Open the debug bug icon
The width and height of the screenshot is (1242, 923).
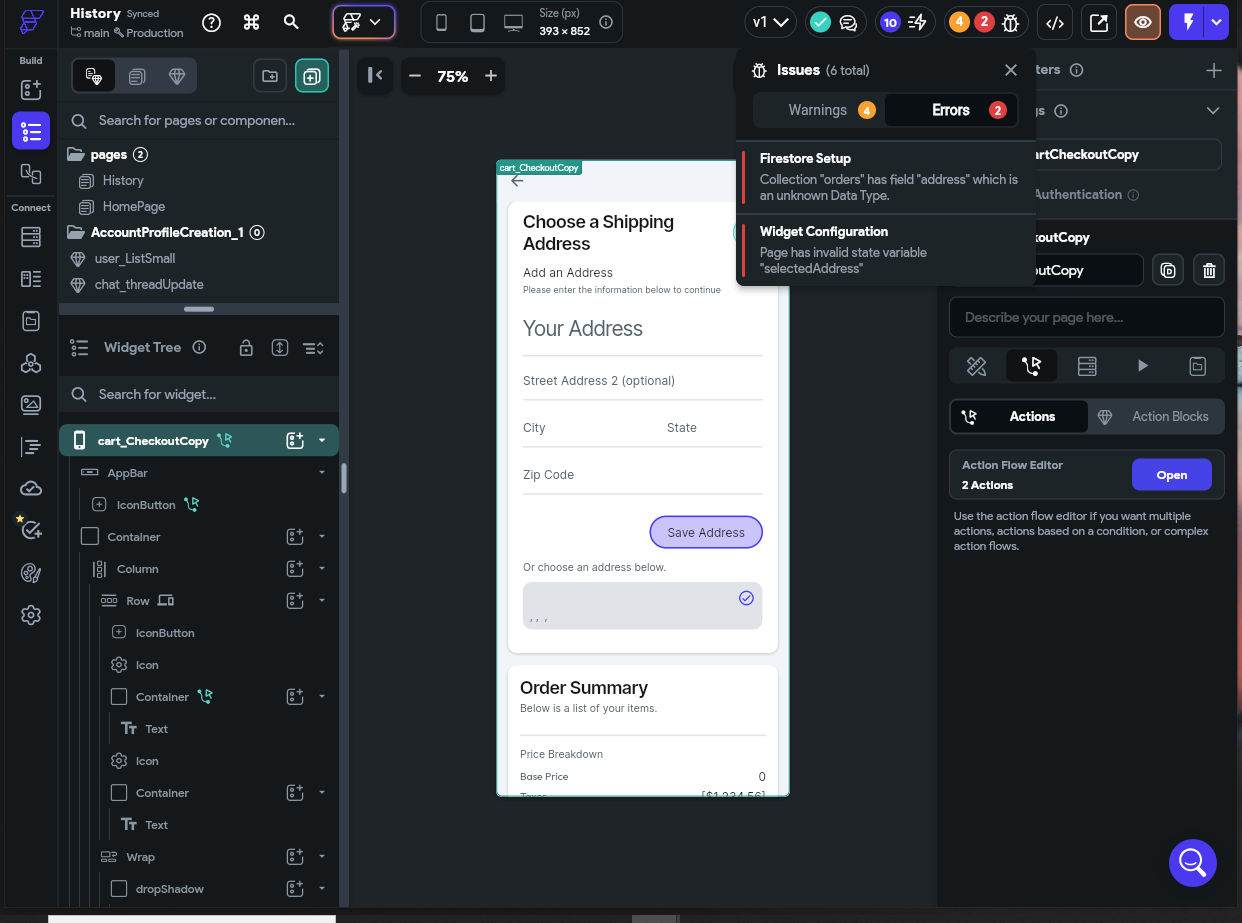point(1010,22)
